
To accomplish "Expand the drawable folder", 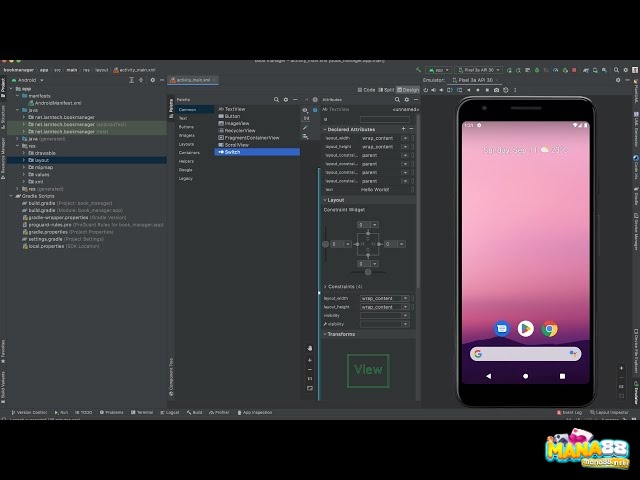I will click(x=24, y=153).
